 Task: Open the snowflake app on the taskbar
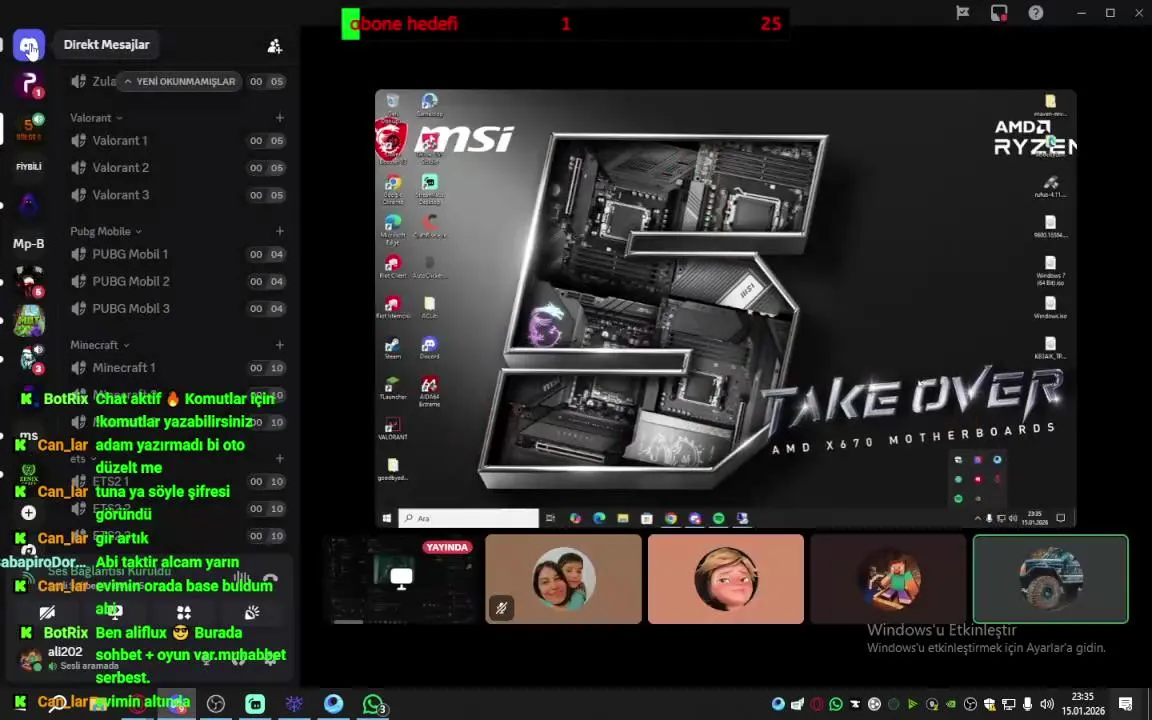point(294,704)
